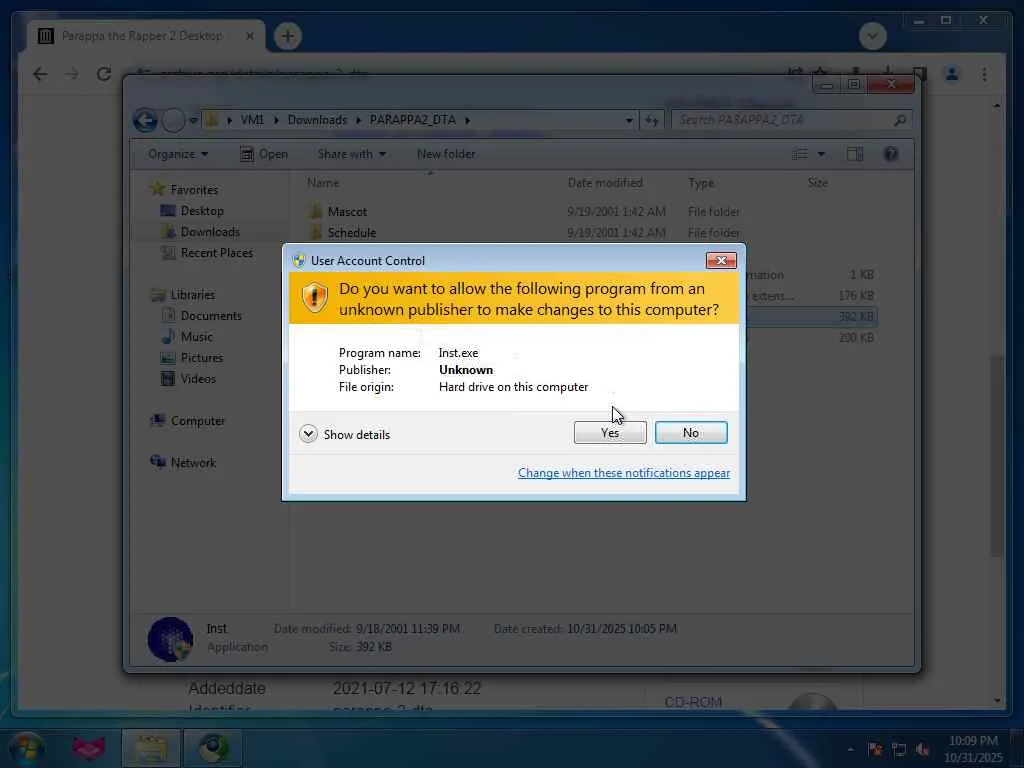Click Inst application icon in details pane

[170, 639]
